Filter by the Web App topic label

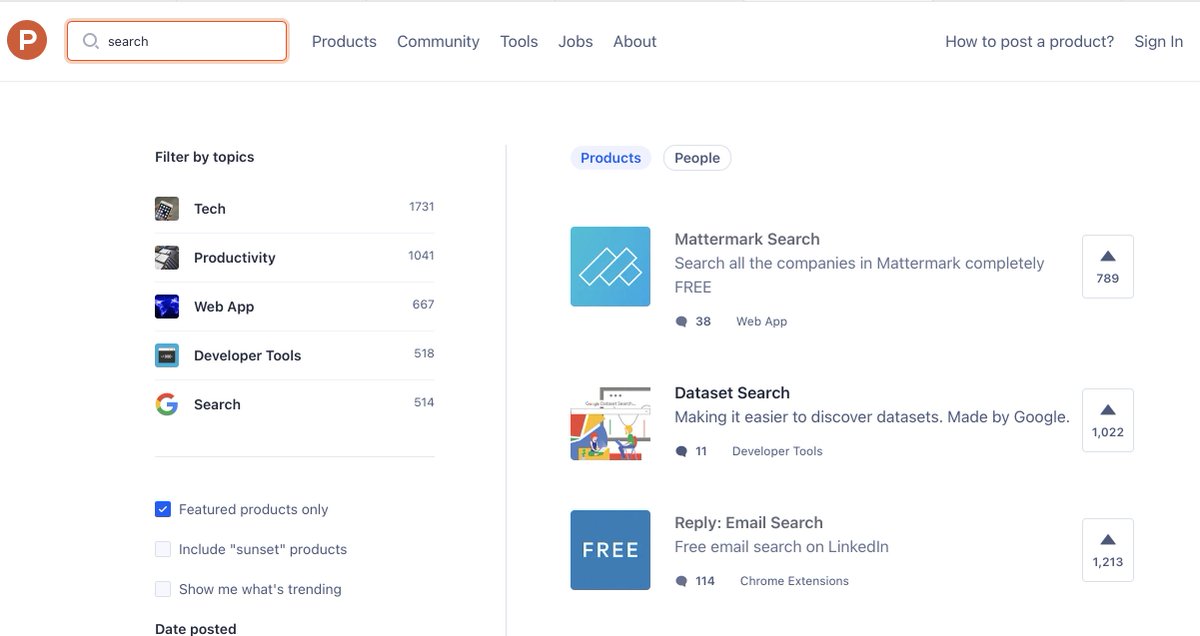[224, 306]
